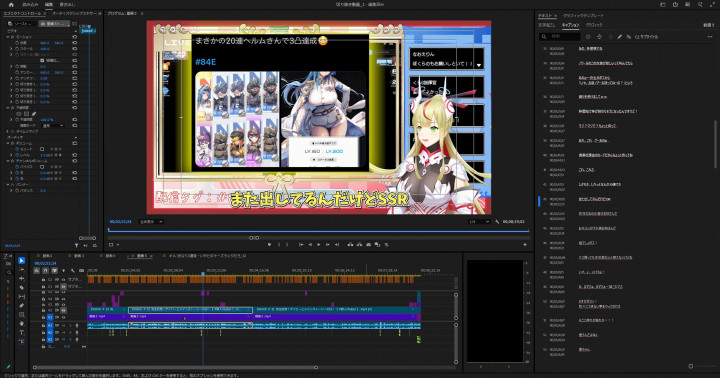The height and width of the screenshot is (378, 720).
Task: Open the blend mode dropdown
Action: 52,125
